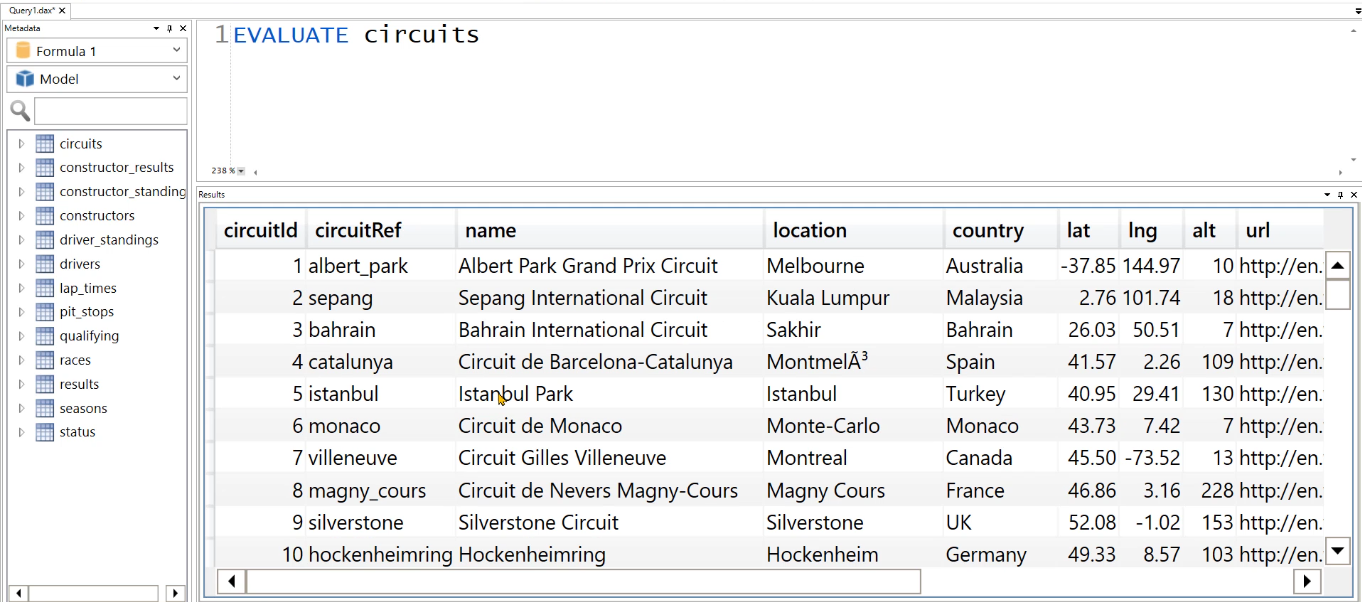Close the Metadata panel
This screenshot has height=602, width=1362.
[182, 28]
